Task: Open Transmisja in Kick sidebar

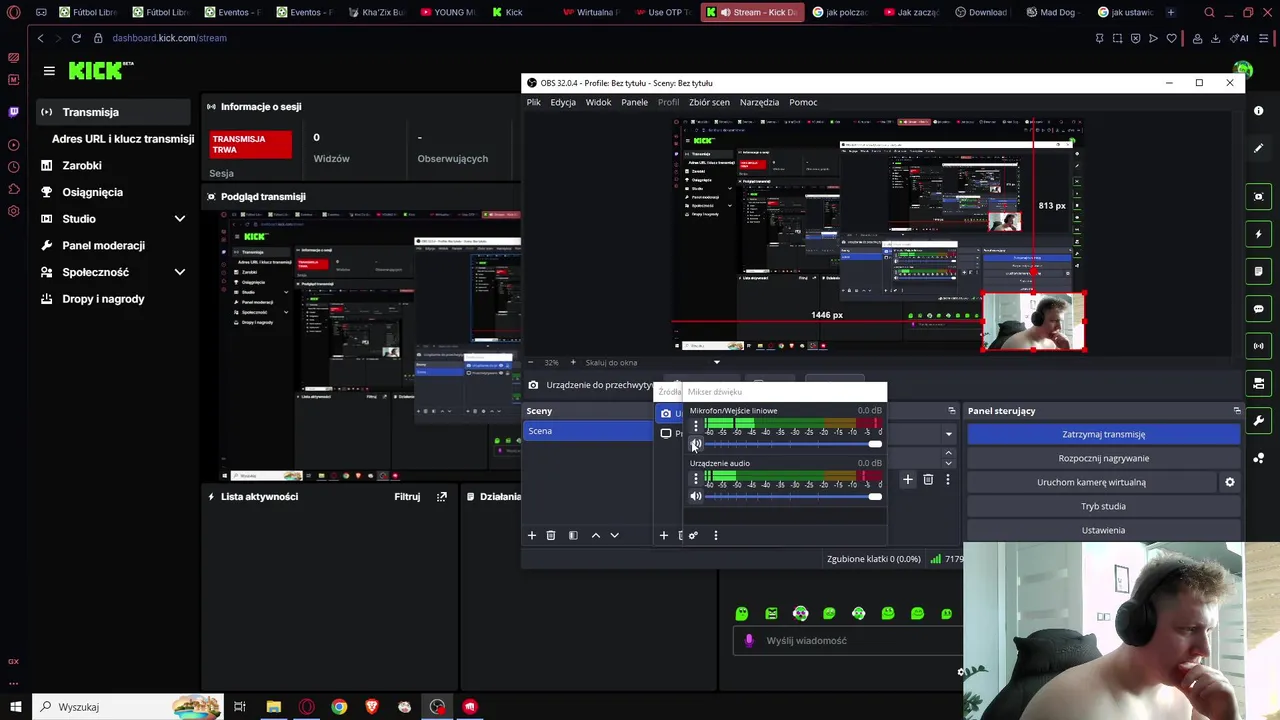Action: [x=112, y=112]
